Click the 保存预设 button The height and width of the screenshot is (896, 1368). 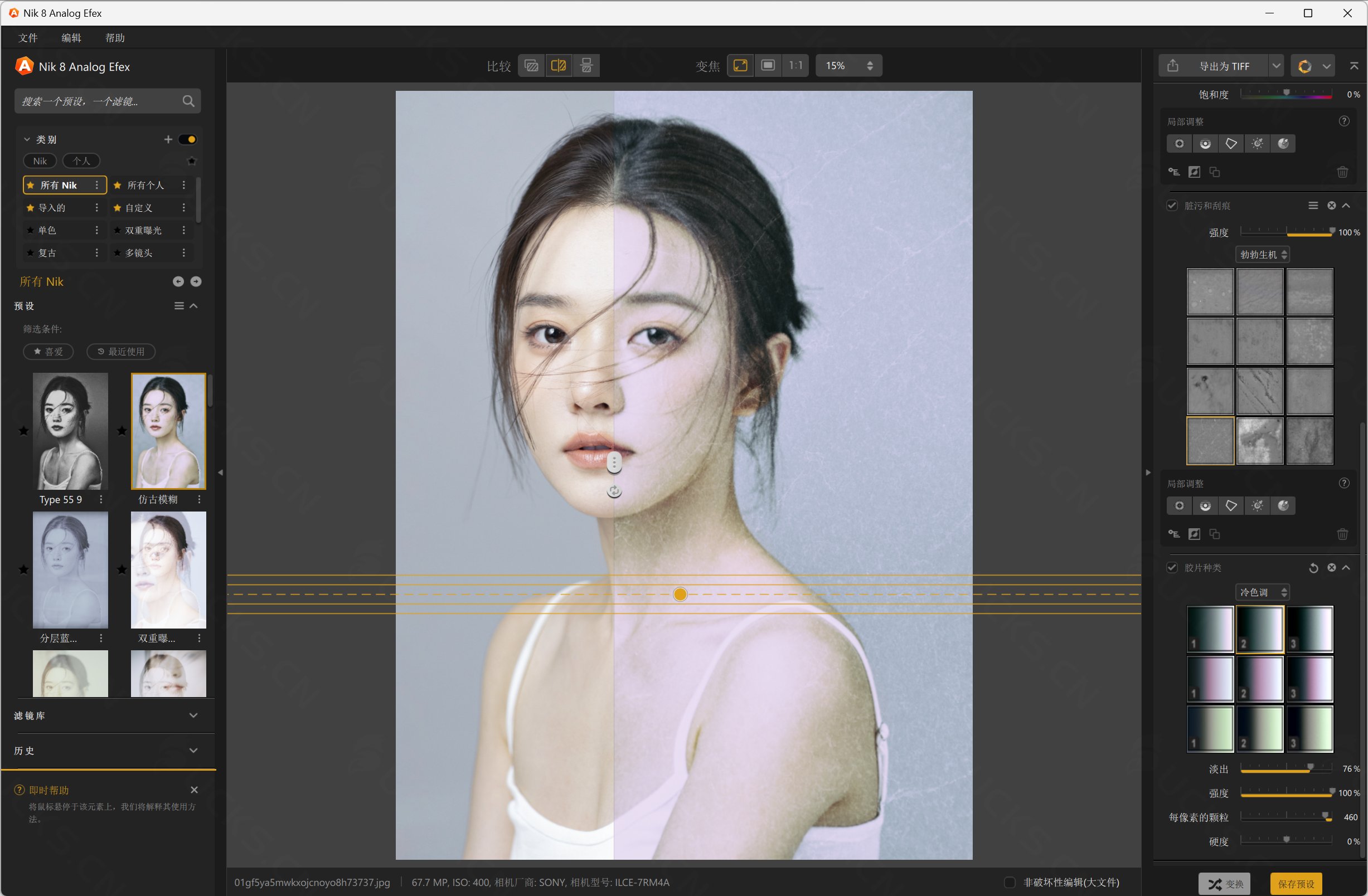coord(1296,884)
